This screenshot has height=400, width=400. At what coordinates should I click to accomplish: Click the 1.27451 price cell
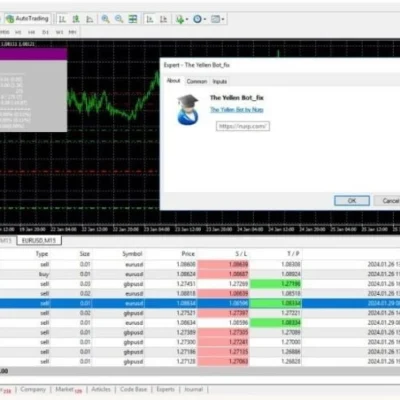coord(186,284)
